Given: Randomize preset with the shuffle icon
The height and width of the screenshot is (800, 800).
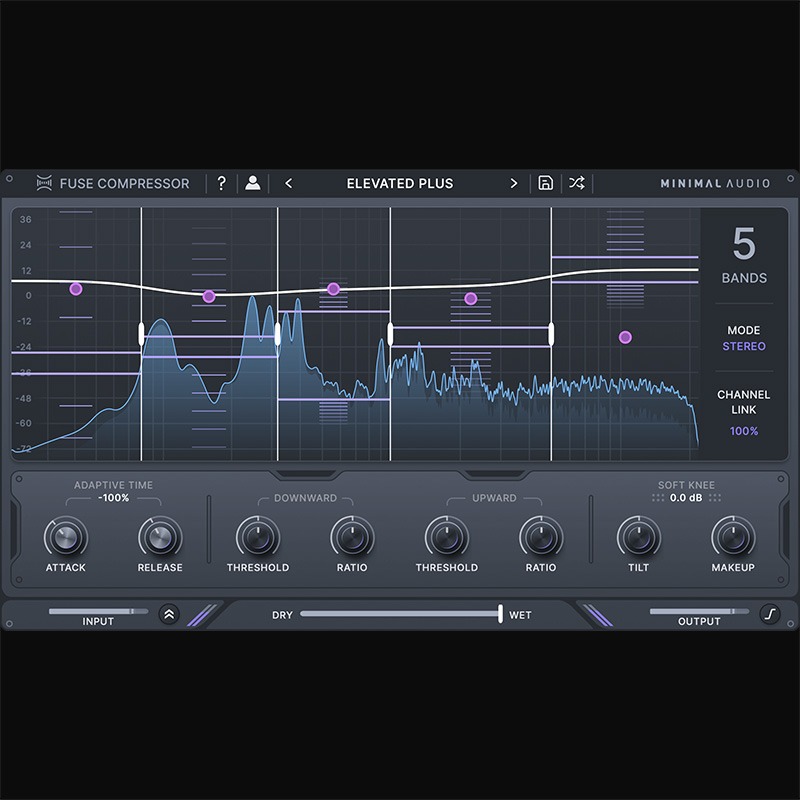Looking at the screenshot, I should tap(577, 183).
